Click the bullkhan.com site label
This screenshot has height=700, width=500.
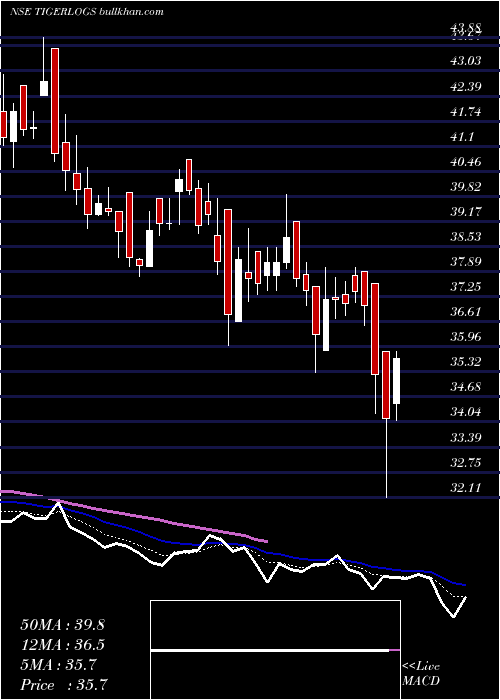(x=130, y=12)
